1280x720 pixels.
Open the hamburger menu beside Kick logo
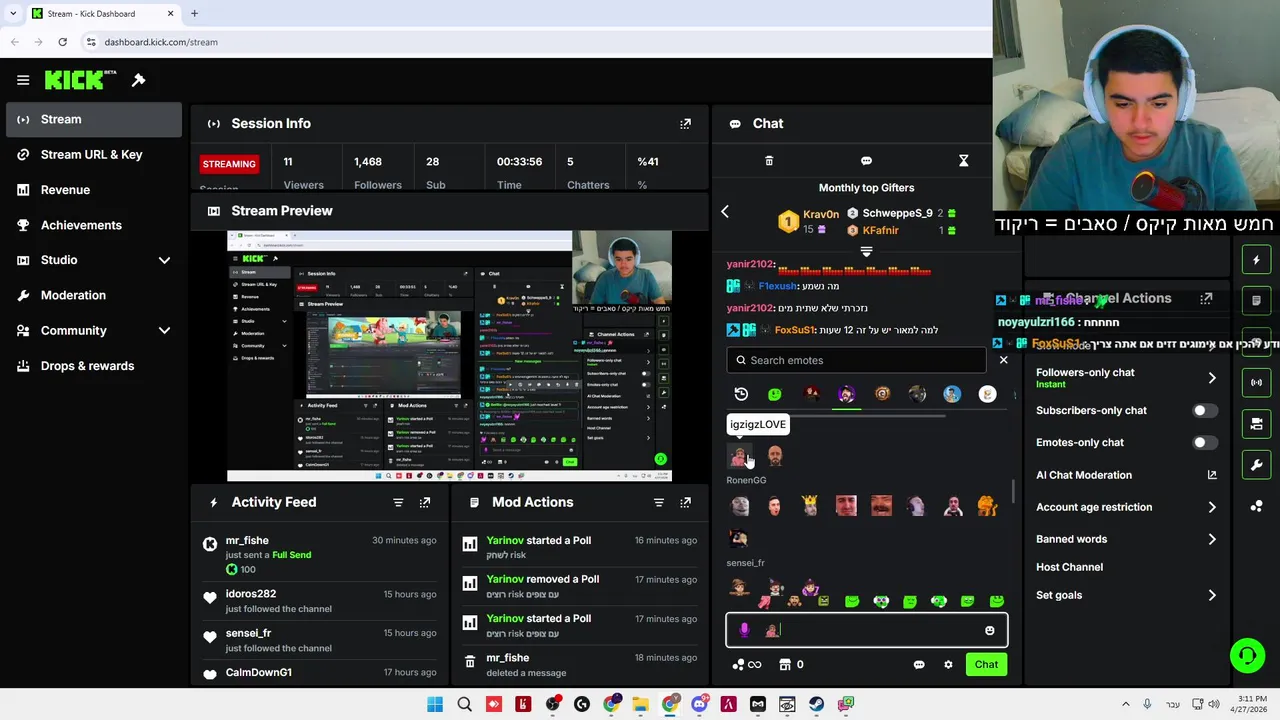click(23, 80)
